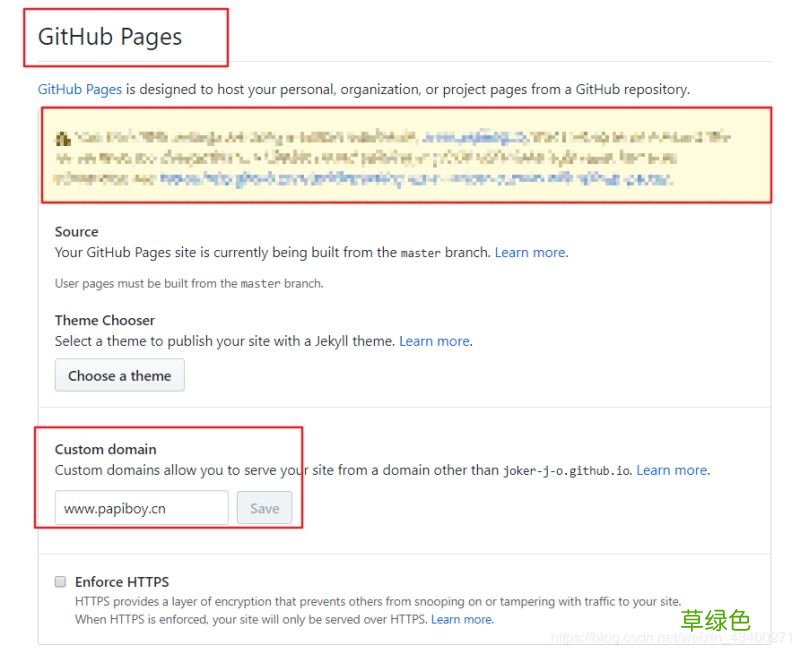Click the blog.csdn.net watermark URL
The width and height of the screenshot is (800, 654).
pos(670,637)
